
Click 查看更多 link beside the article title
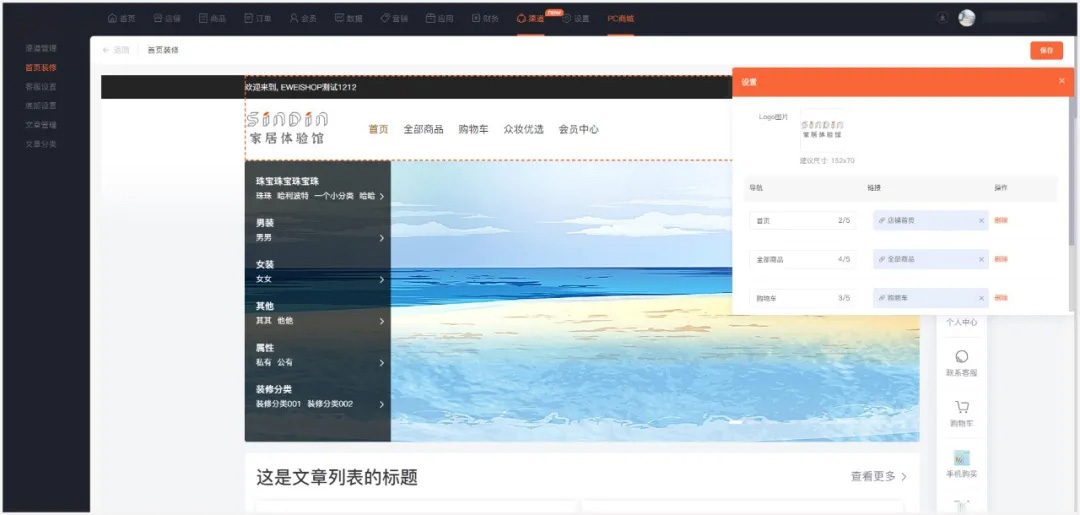tap(878, 477)
